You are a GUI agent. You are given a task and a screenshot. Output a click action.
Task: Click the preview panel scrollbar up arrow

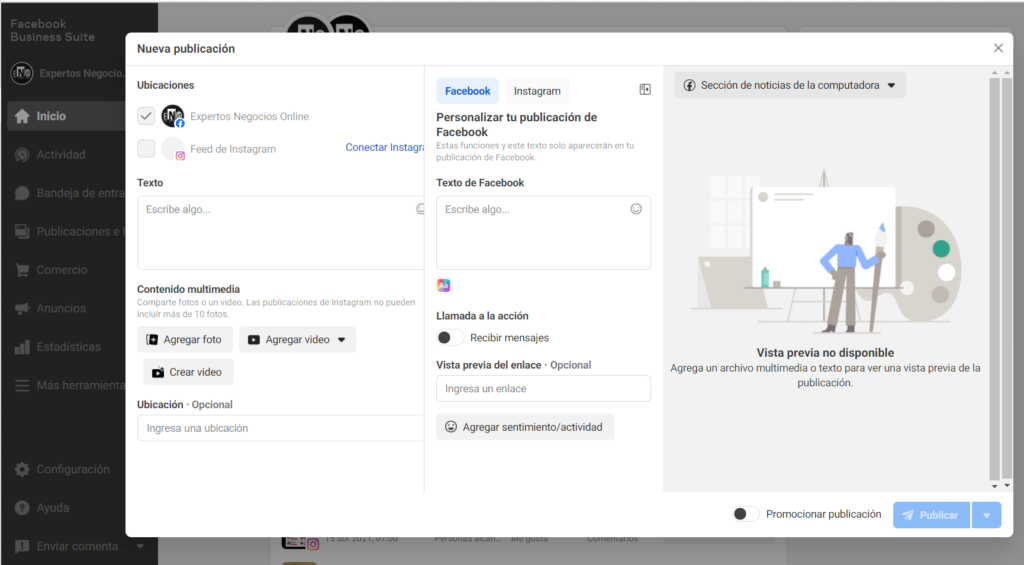[995, 73]
